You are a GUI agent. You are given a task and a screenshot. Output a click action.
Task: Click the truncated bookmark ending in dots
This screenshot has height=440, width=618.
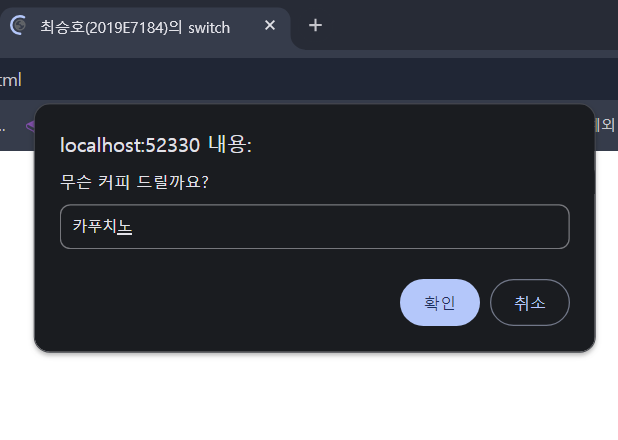tap(2, 127)
